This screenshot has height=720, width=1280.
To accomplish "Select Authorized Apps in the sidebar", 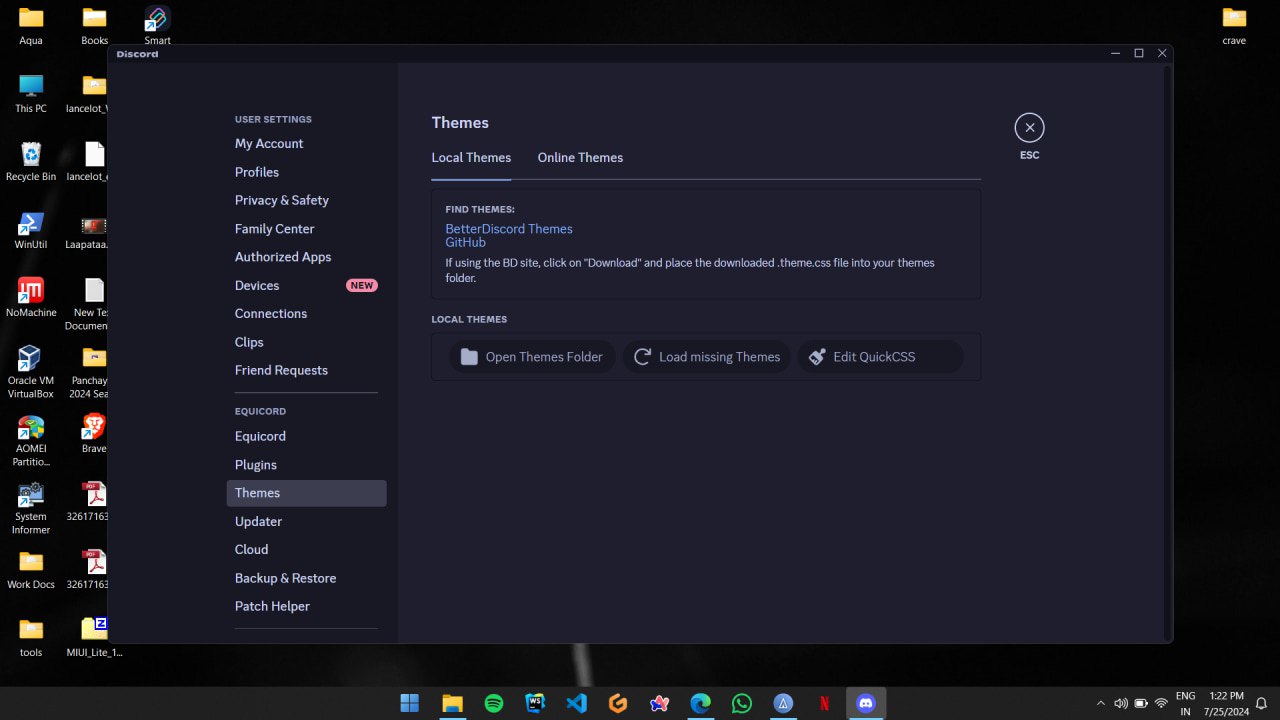I will coord(306,257).
